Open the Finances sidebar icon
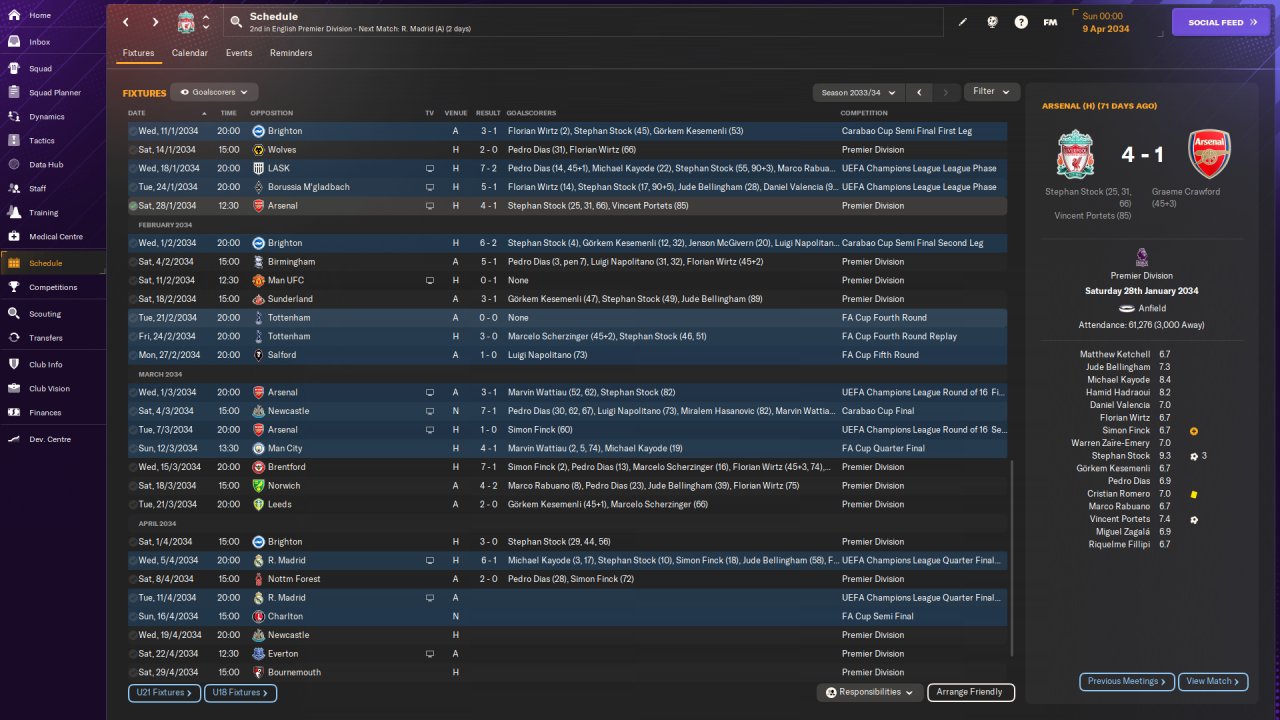Screen dimensions: 1280x720 [14, 412]
